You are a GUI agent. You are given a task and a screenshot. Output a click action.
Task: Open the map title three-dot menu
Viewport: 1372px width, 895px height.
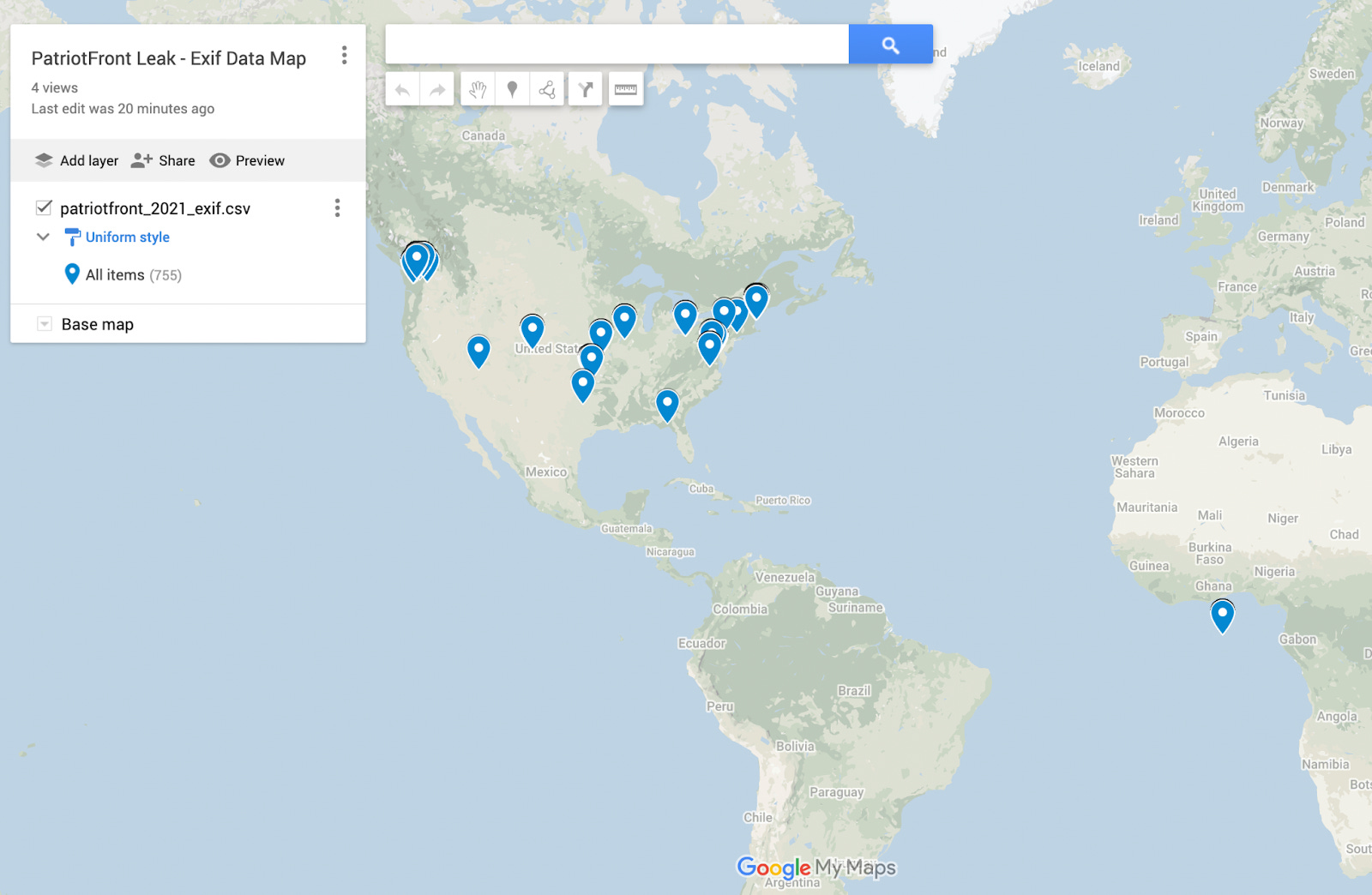tap(344, 56)
